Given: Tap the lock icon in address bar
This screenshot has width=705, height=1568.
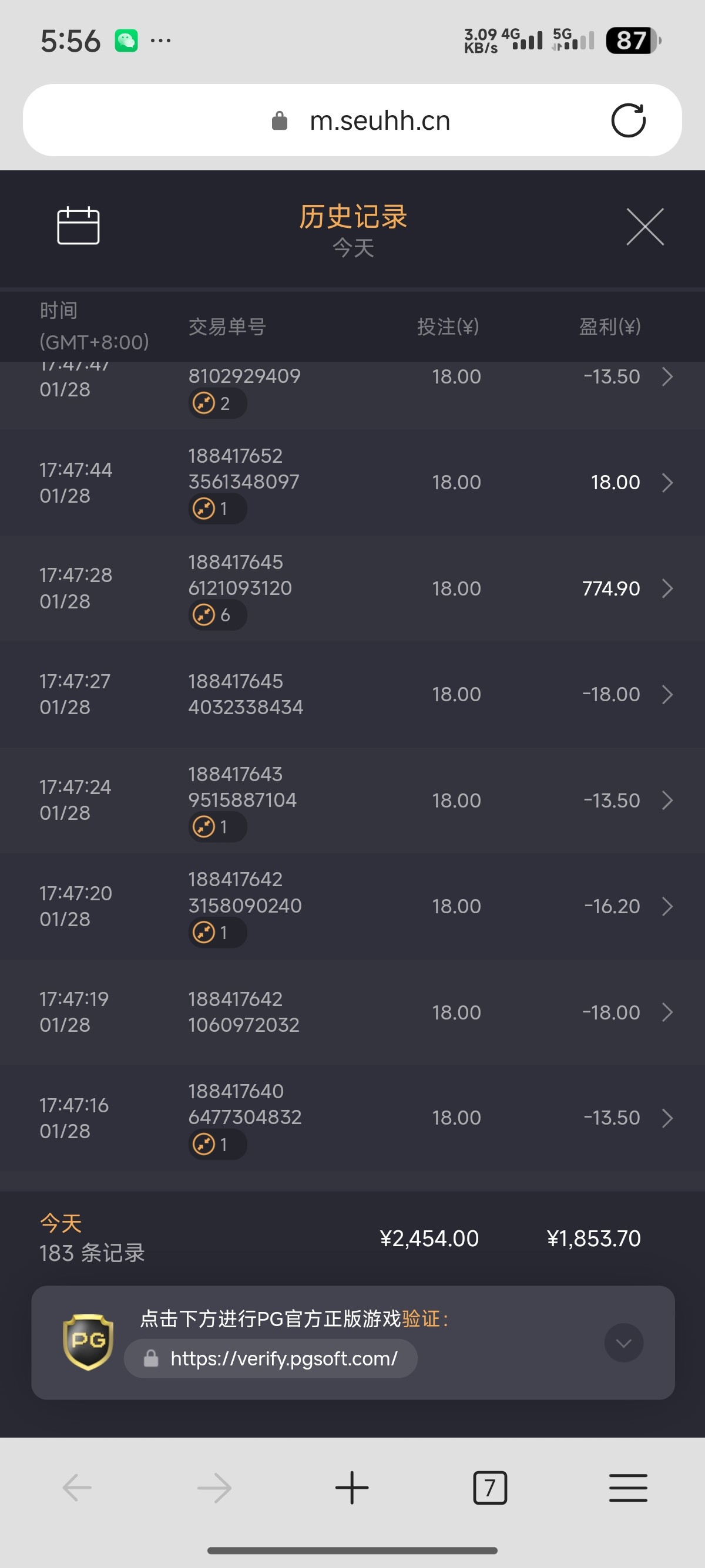Looking at the screenshot, I should tap(280, 120).
